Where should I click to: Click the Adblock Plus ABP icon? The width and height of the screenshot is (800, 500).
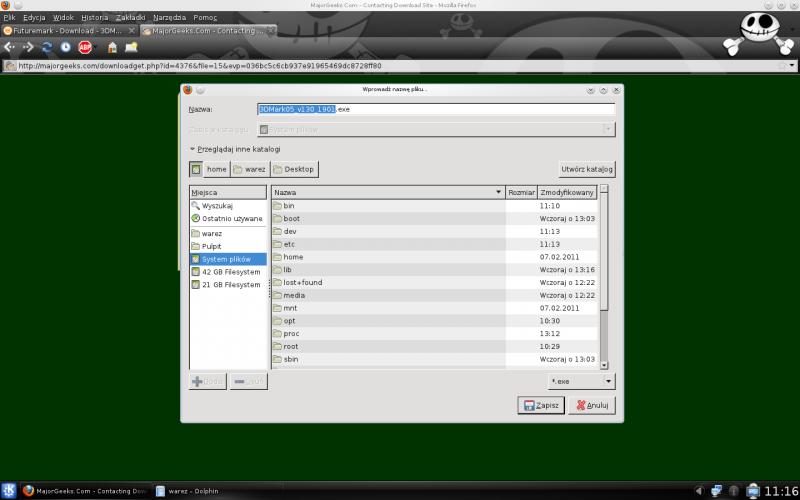point(85,47)
